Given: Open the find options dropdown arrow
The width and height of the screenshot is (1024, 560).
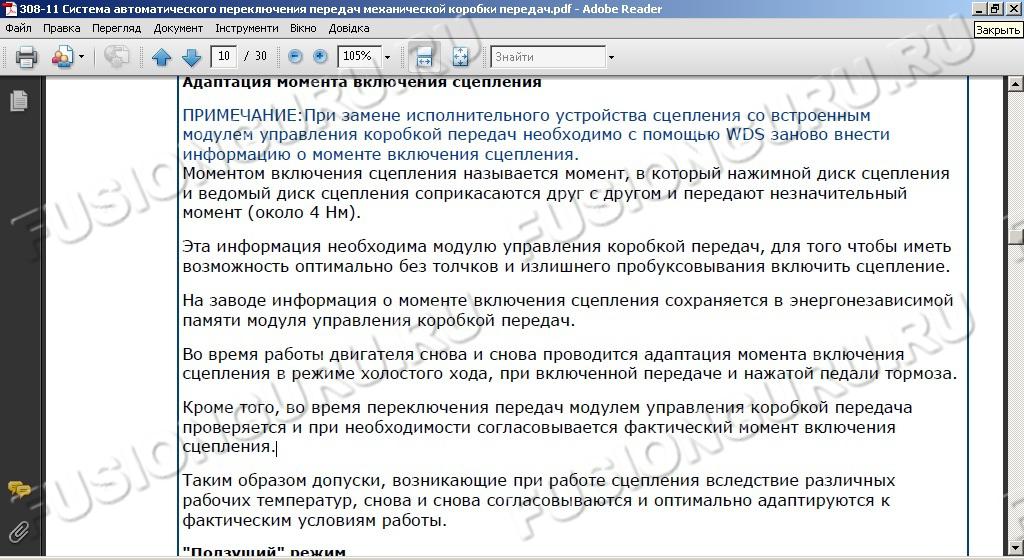Looking at the screenshot, I should (611, 57).
